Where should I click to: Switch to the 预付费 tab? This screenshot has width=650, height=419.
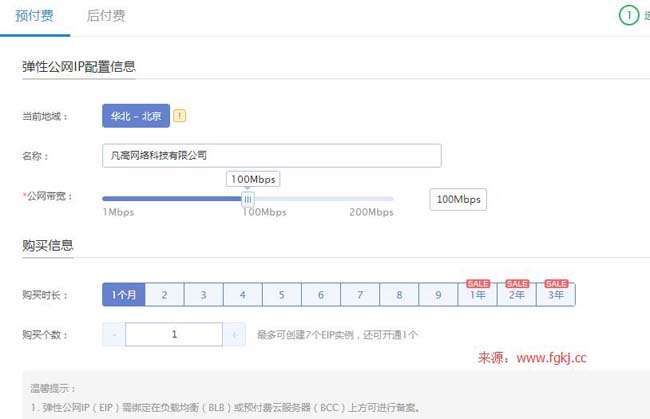tap(35, 16)
